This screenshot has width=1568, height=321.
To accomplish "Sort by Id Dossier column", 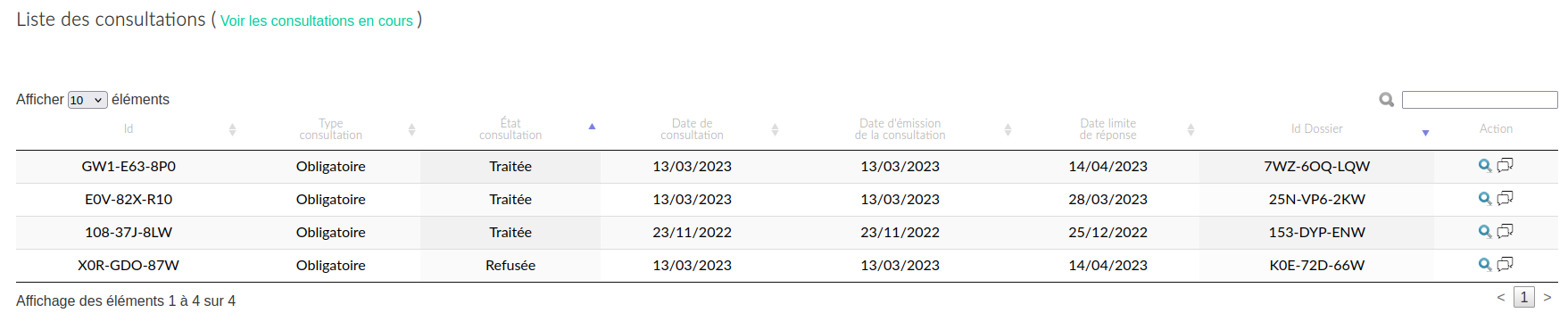I will tap(1316, 129).
